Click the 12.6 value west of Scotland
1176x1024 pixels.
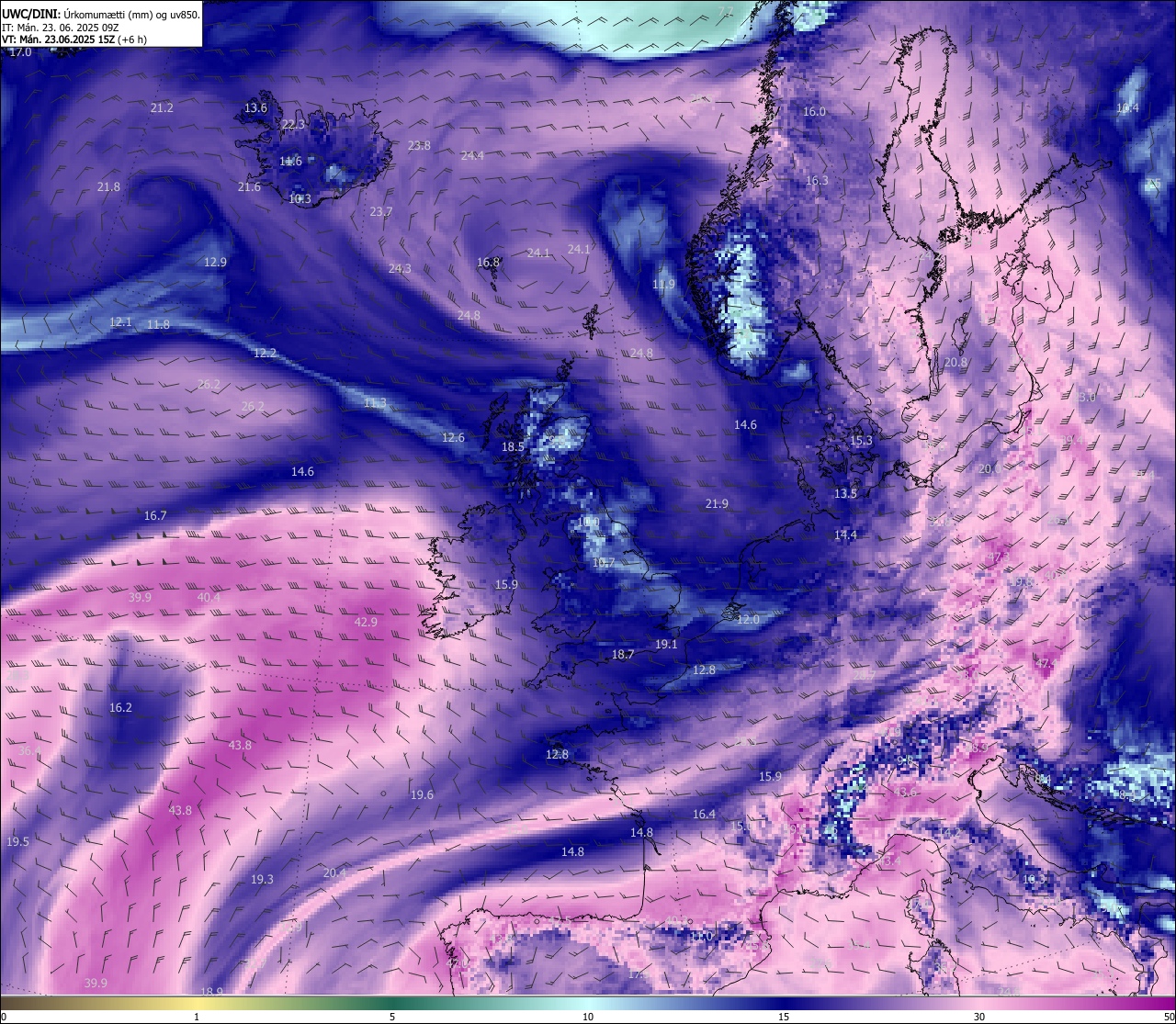(453, 437)
